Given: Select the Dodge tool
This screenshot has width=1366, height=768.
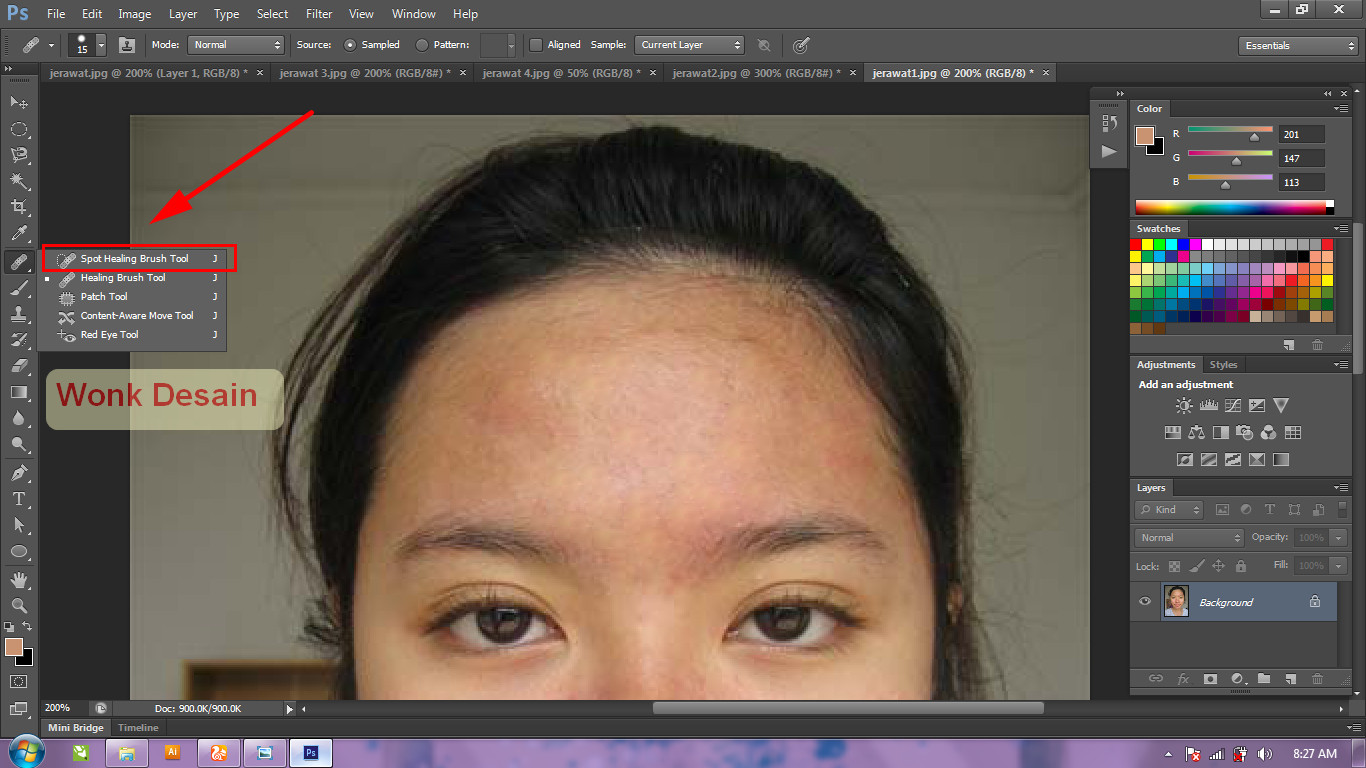Looking at the screenshot, I should [19, 444].
